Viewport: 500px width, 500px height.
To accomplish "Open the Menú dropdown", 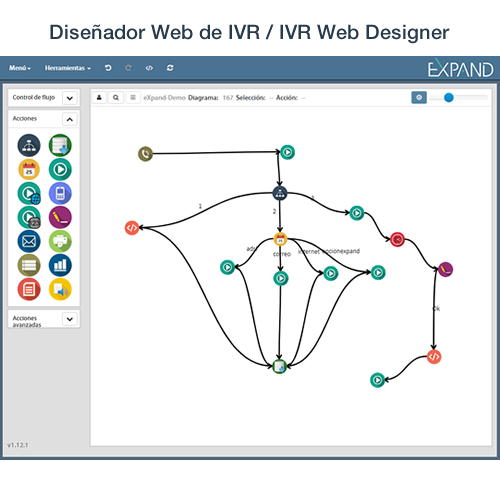I will (x=20, y=68).
